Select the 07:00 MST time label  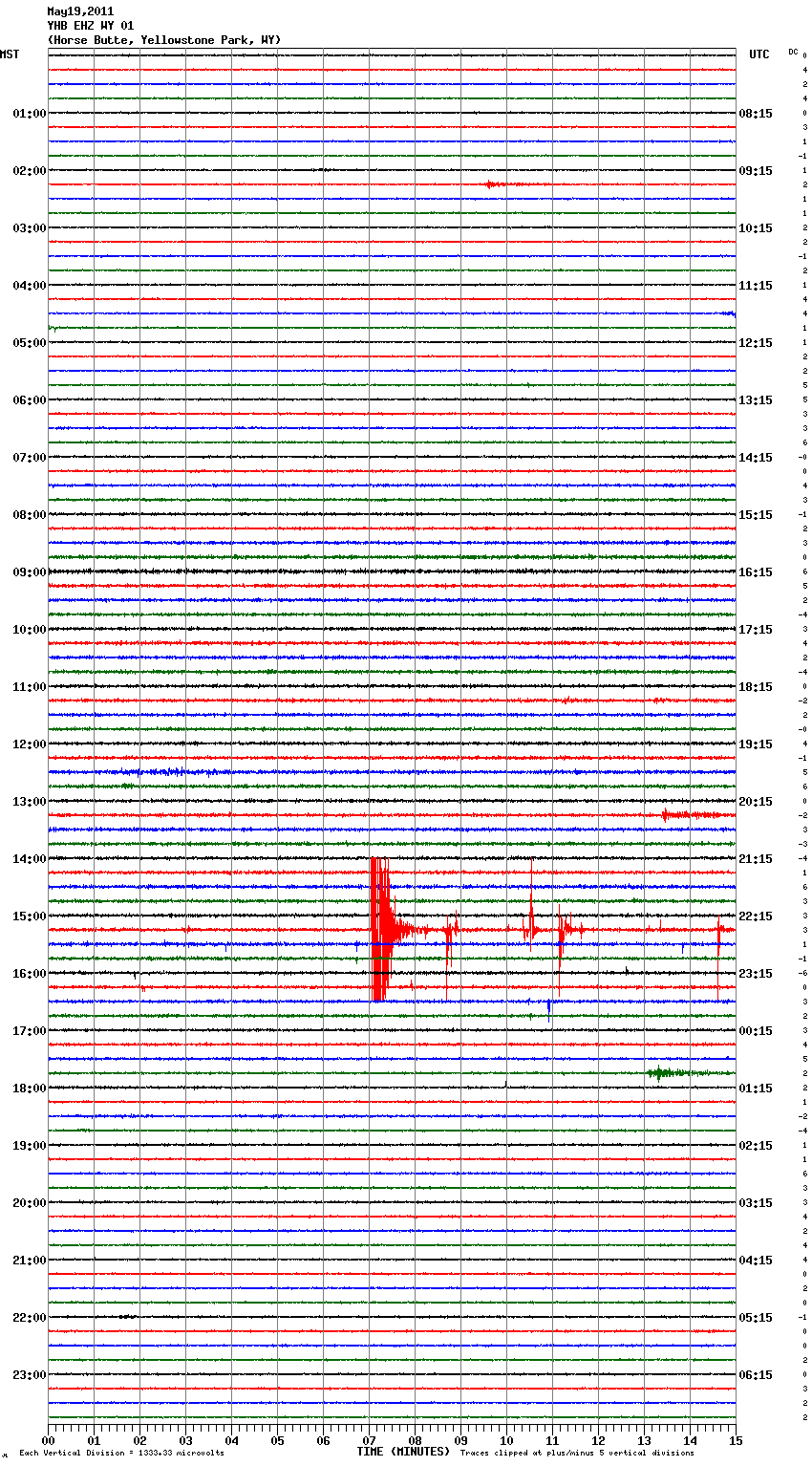[30, 458]
